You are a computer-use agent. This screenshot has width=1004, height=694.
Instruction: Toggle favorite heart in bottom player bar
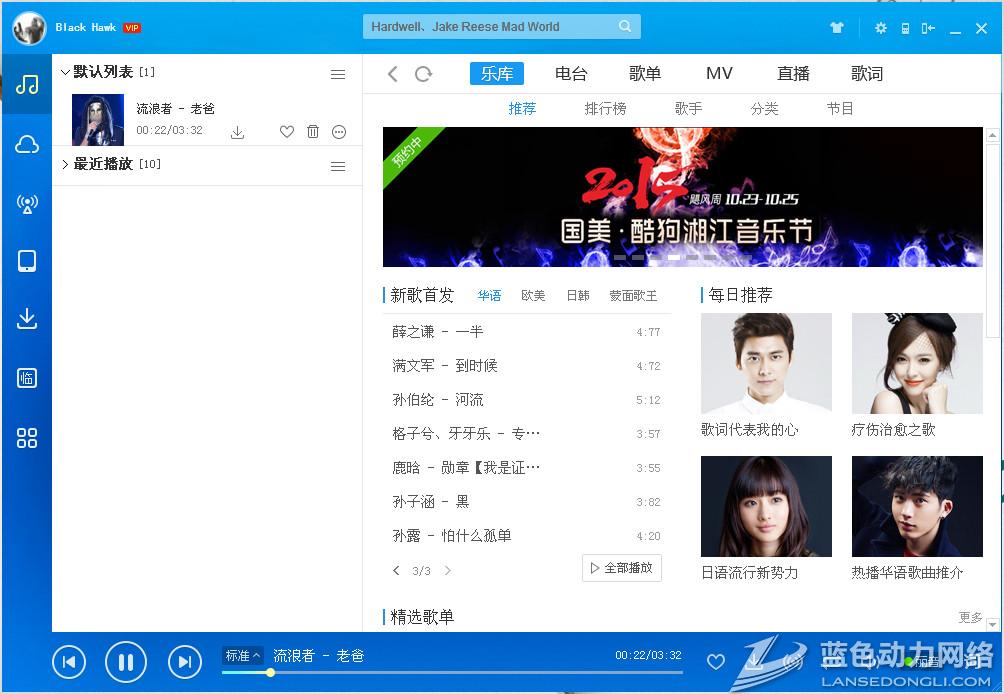(715, 661)
